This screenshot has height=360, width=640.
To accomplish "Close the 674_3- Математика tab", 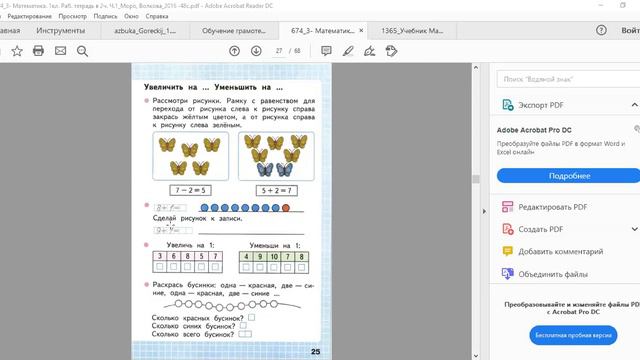I will pos(361,30).
